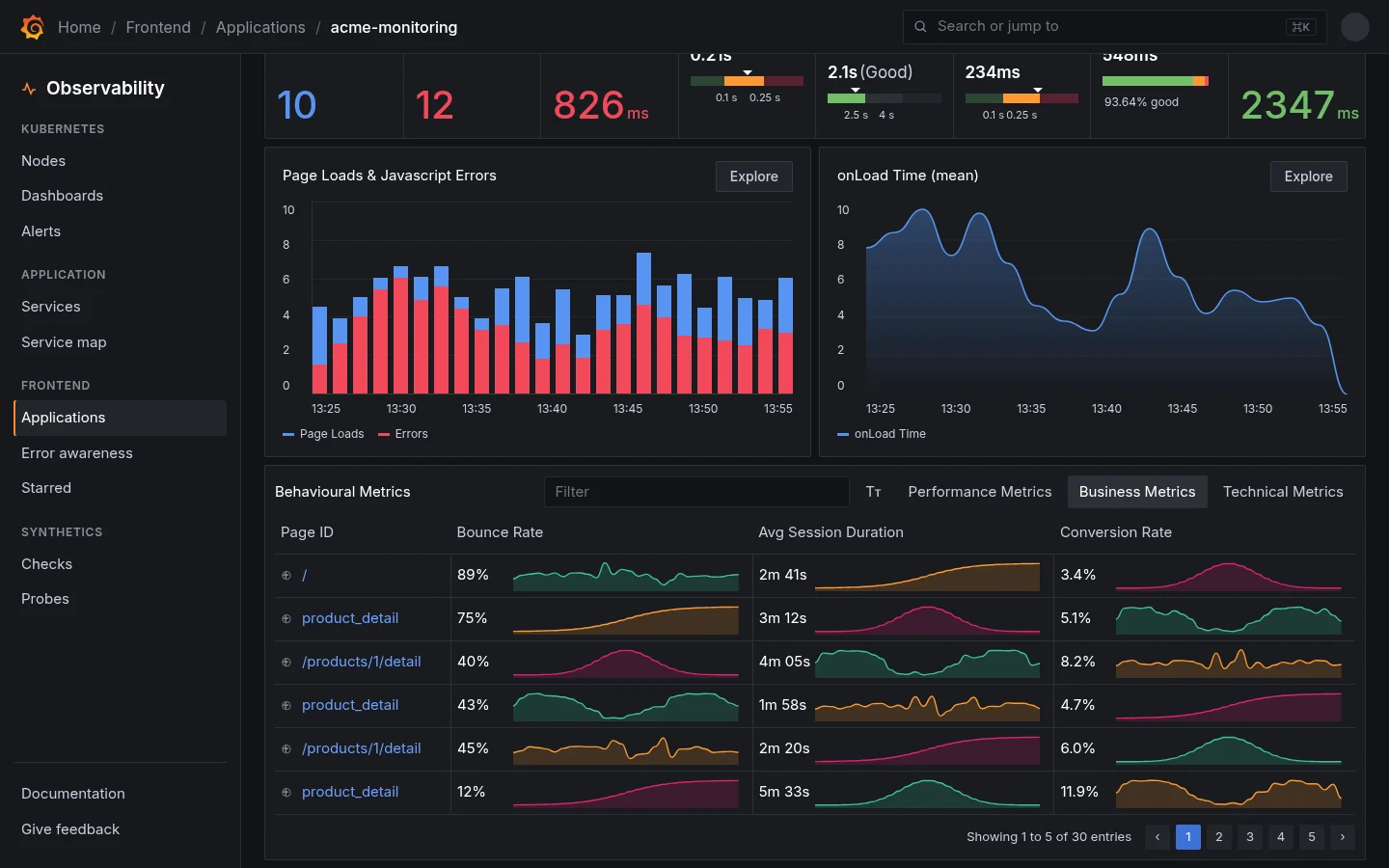Expand the 40% /products/1/detail row
Viewport: 1389px width, 868px height.
pyautogui.click(x=286, y=663)
